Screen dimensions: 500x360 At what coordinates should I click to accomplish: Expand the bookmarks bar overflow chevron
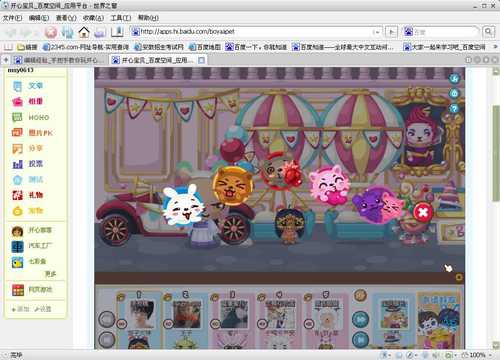(495, 47)
